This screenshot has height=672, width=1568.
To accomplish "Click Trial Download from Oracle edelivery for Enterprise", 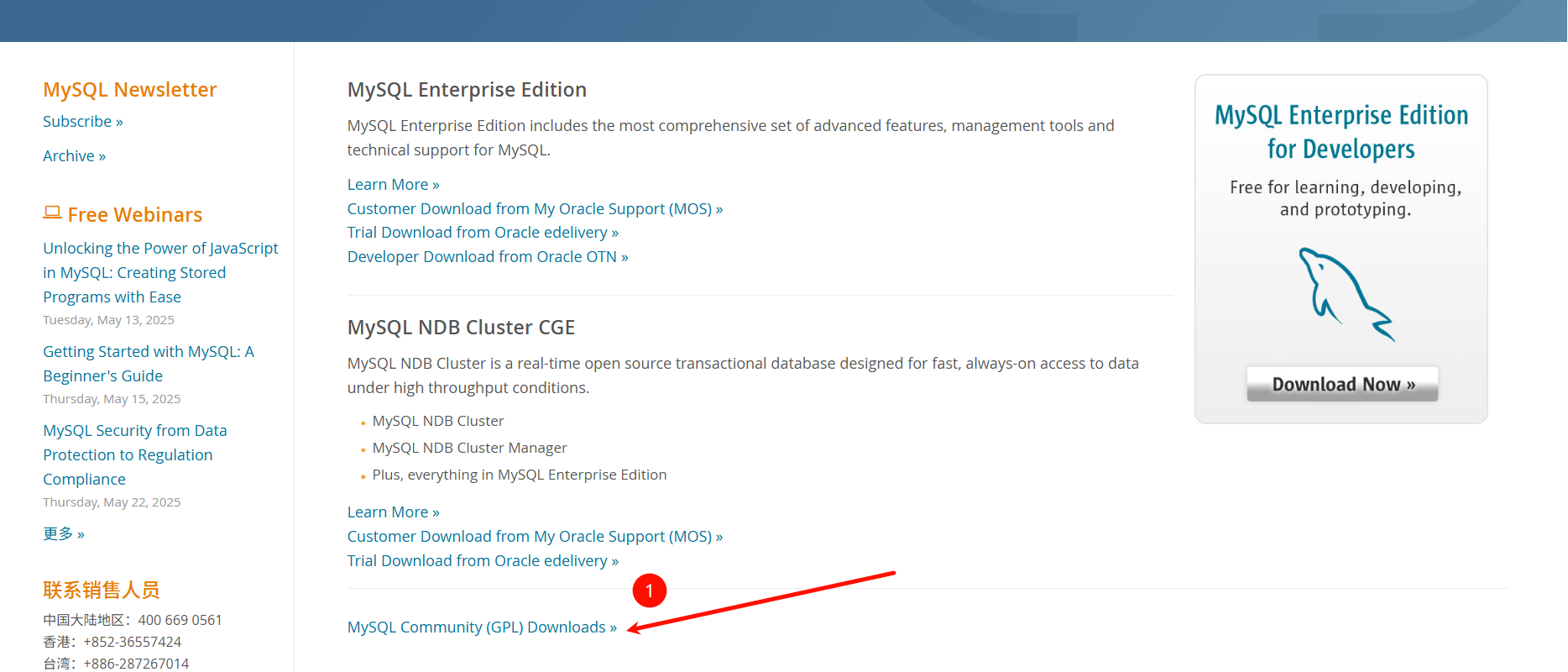I will [x=483, y=233].
